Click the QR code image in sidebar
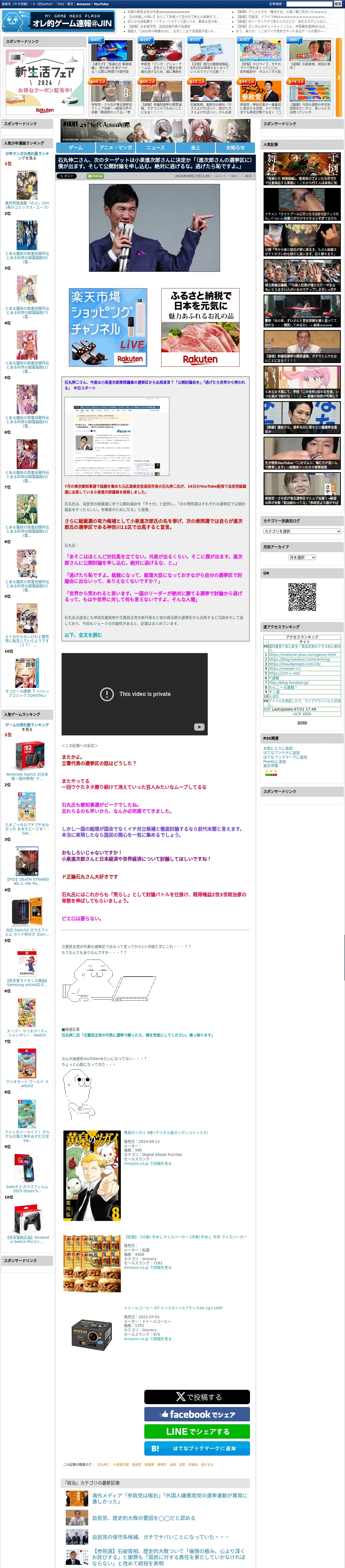This screenshot has height=1568, width=345. coord(302,597)
